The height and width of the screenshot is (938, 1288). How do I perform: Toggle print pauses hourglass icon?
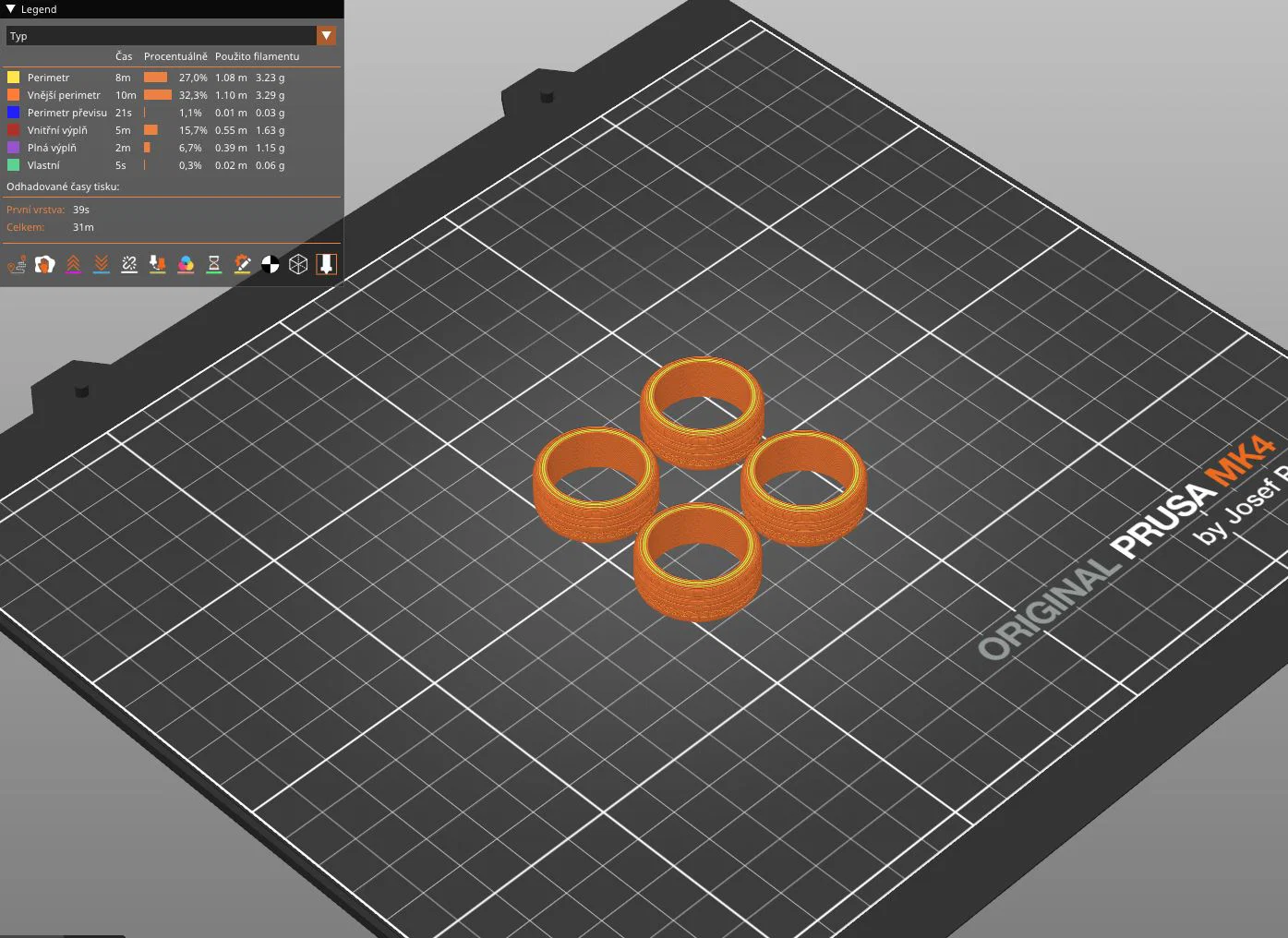click(x=214, y=265)
